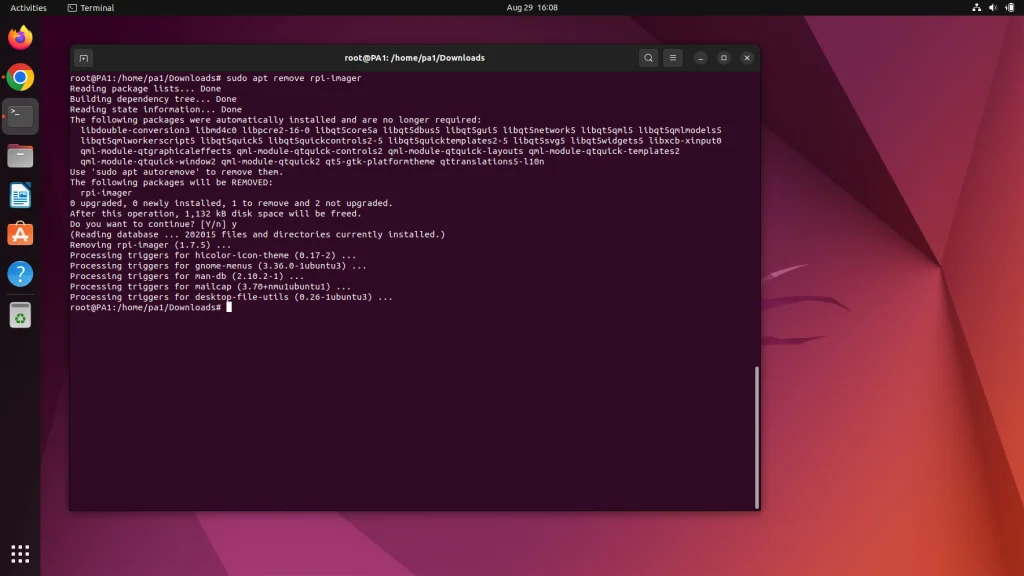Open the Files manager in the dock

pos(20,156)
